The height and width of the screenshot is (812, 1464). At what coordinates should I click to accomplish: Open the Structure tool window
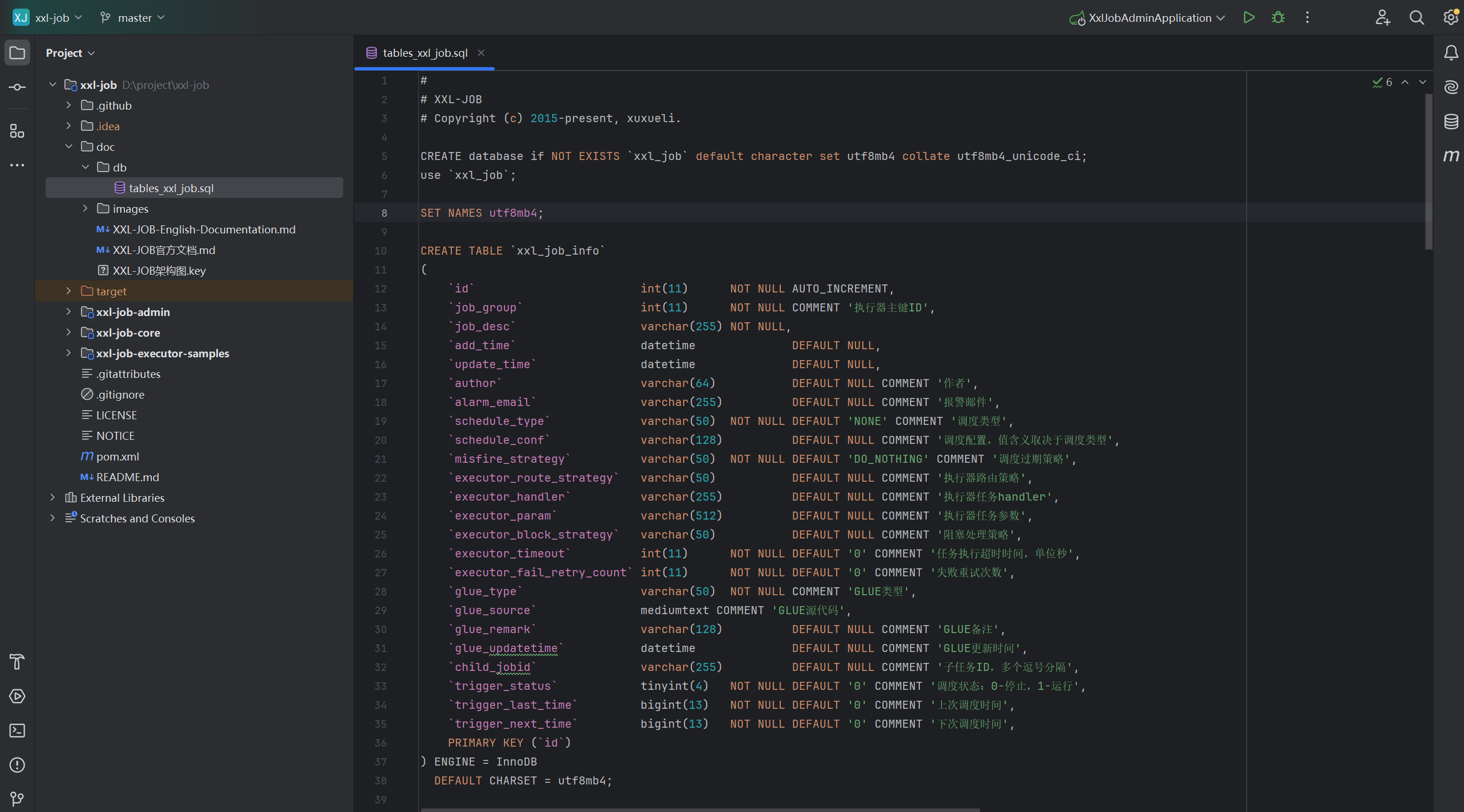(x=17, y=131)
